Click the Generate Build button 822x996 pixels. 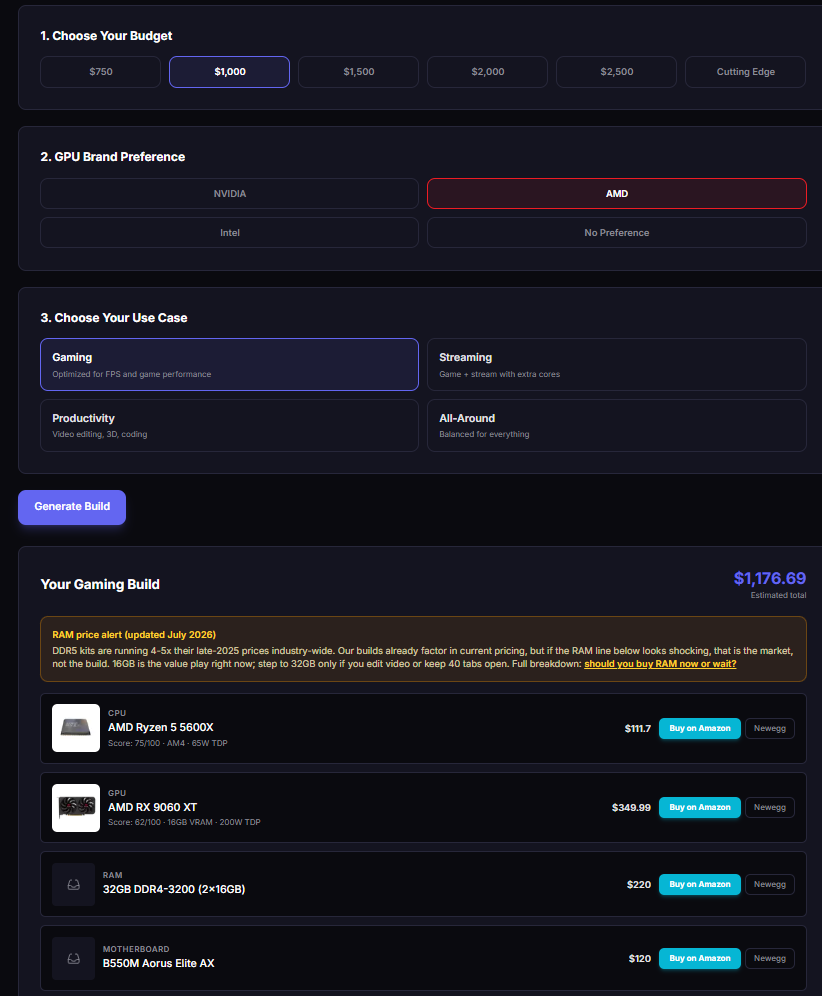point(72,507)
